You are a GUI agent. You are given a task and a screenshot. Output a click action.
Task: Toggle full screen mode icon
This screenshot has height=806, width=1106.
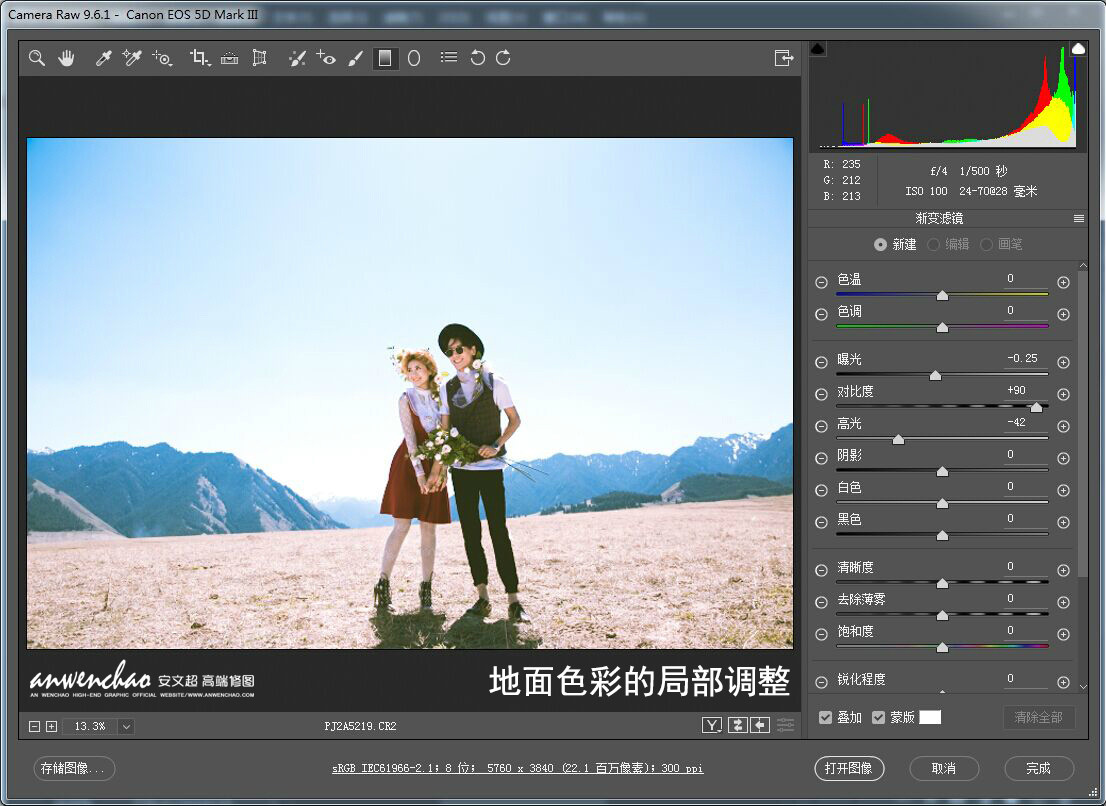pos(784,58)
